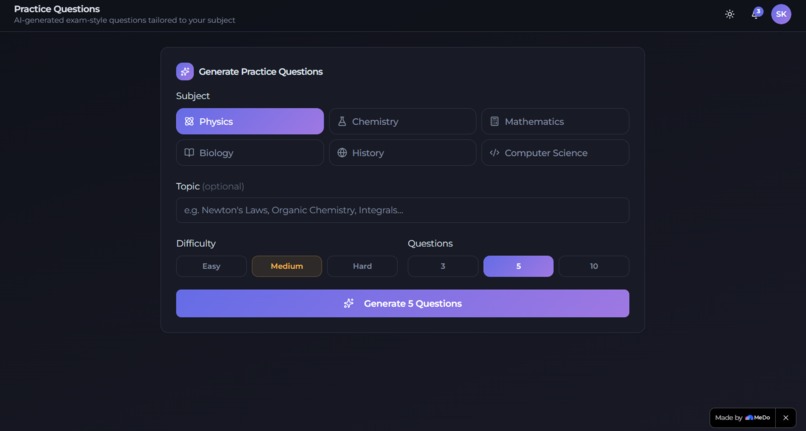The height and width of the screenshot is (431, 806).
Task: Choose 5 questions
Action: tap(518, 266)
